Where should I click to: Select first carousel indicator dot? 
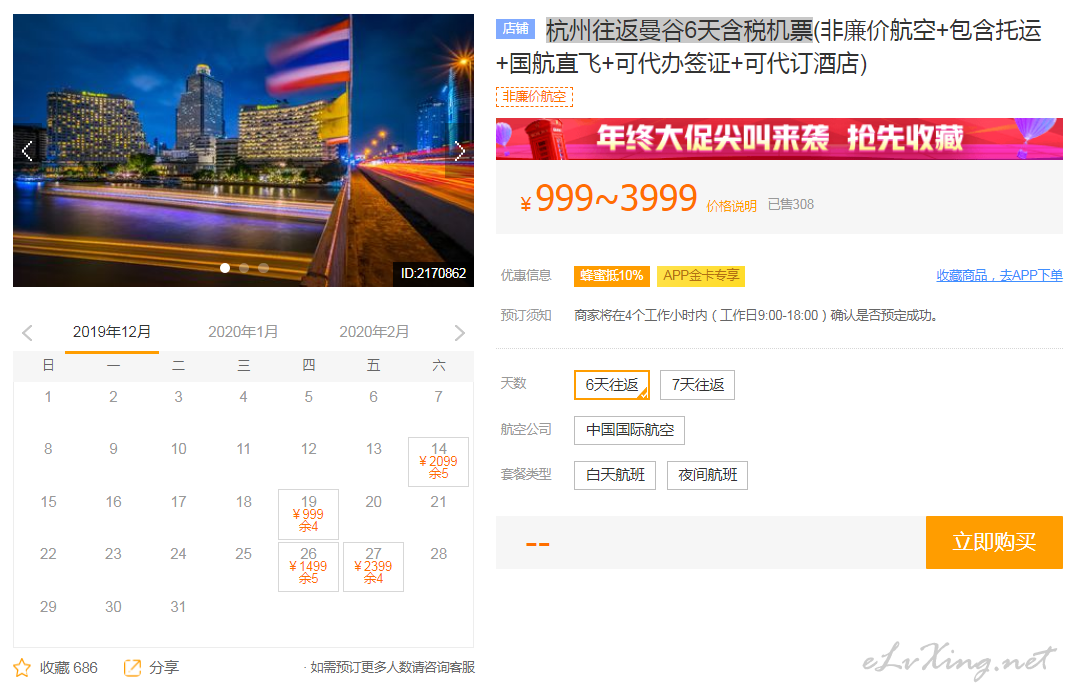(225, 268)
